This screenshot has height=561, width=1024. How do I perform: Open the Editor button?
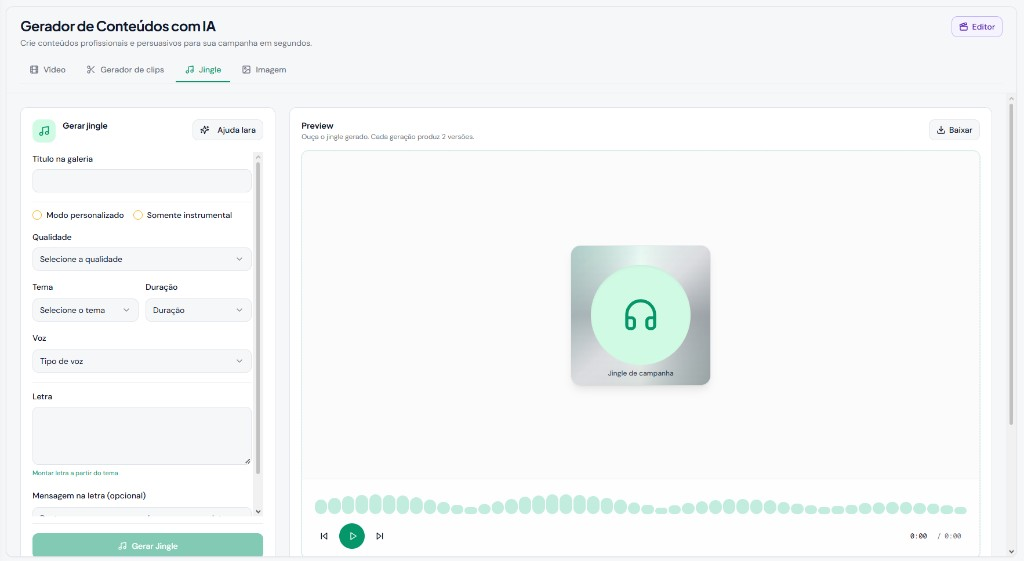976,27
